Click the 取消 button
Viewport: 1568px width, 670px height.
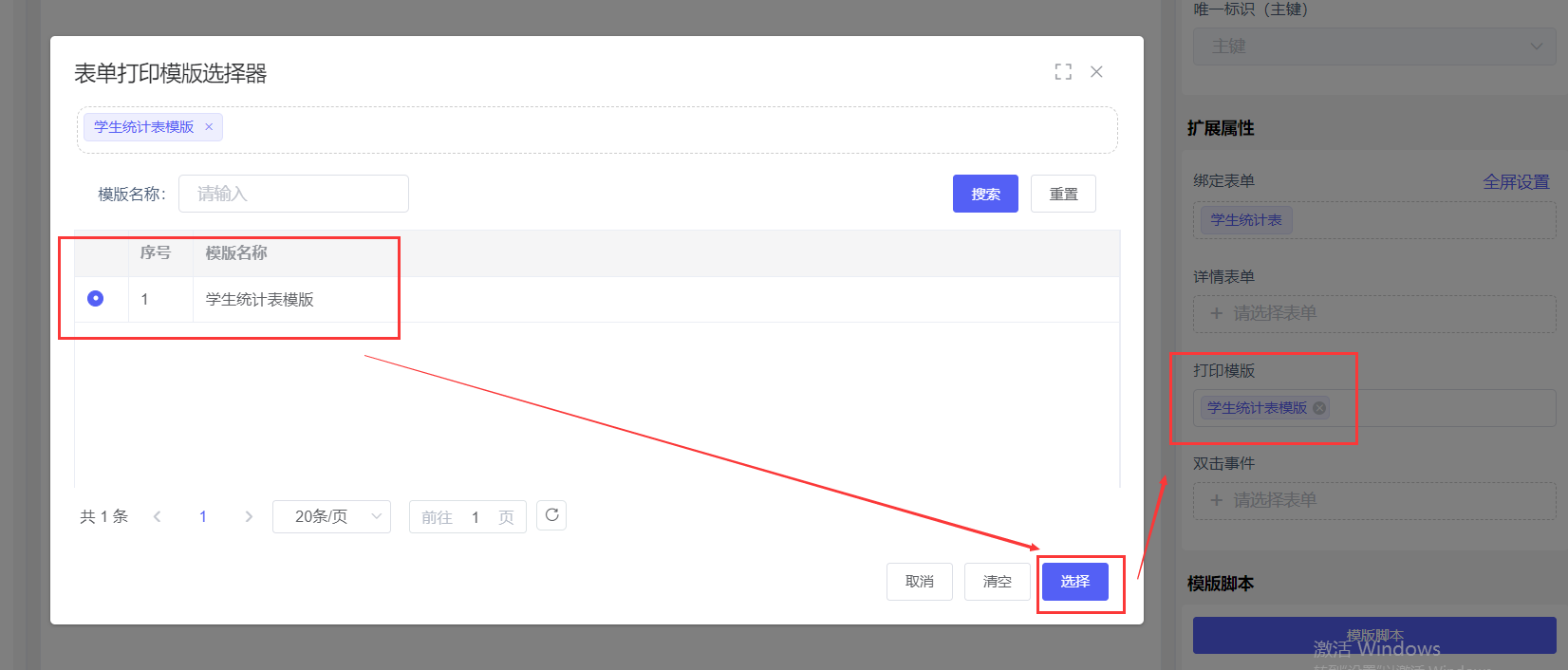coord(919,582)
